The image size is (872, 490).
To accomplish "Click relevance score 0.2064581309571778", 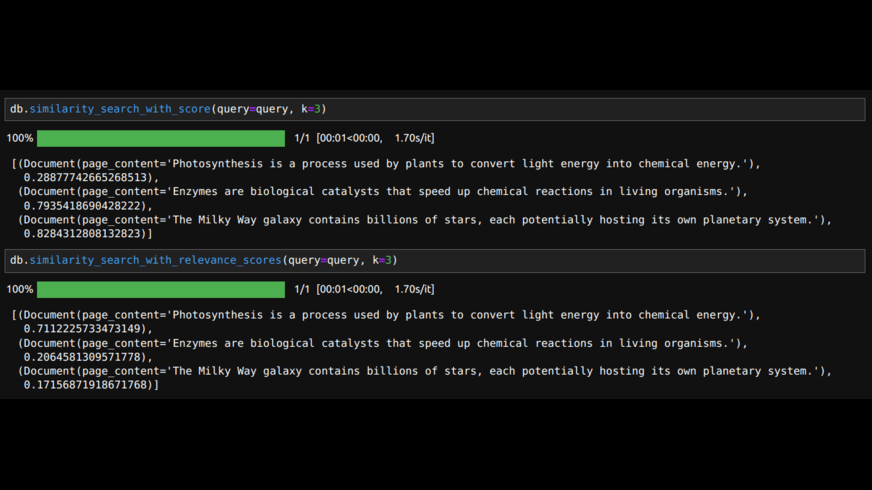I will click(81, 357).
